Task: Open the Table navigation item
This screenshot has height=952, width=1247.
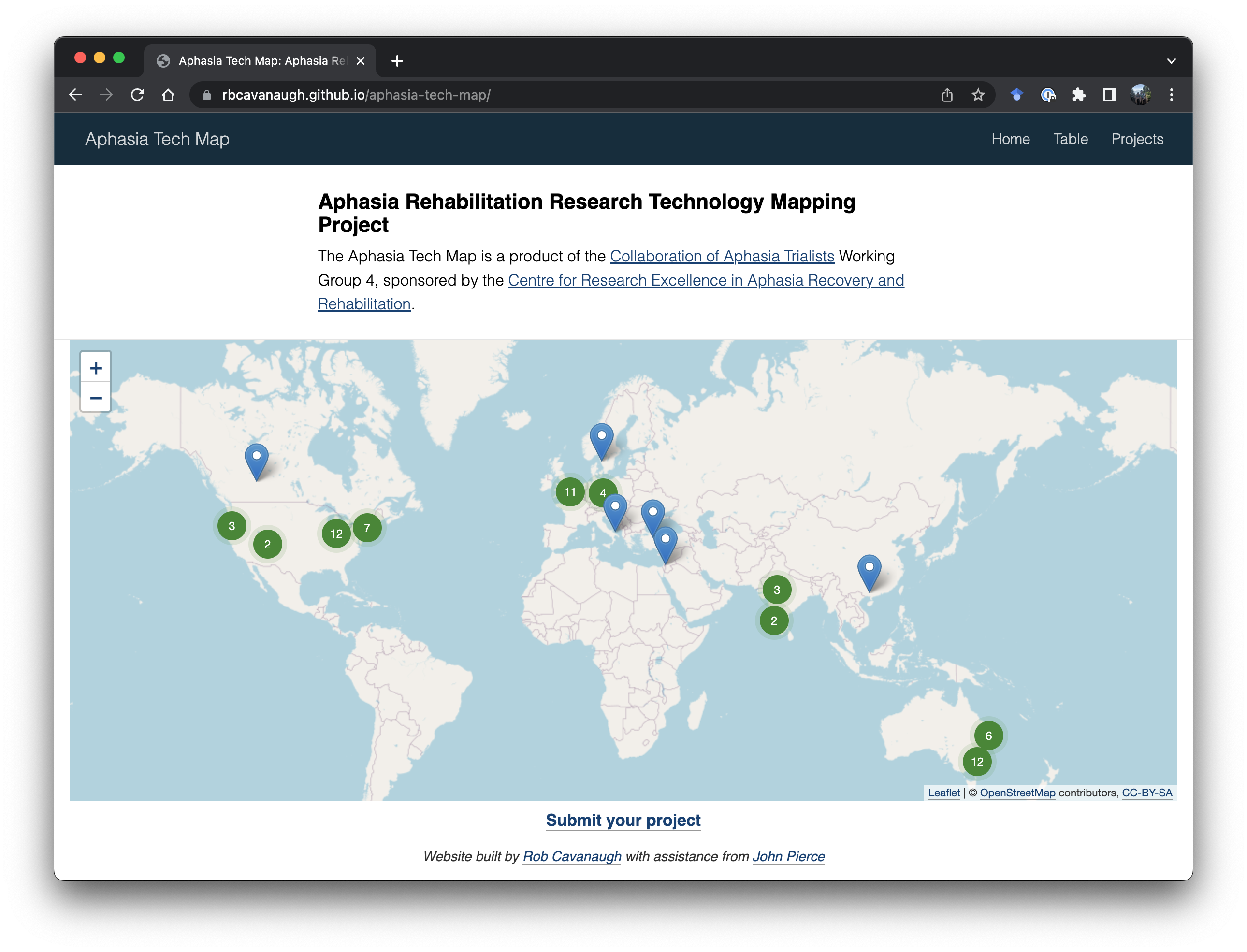Action: pyautogui.click(x=1070, y=139)
